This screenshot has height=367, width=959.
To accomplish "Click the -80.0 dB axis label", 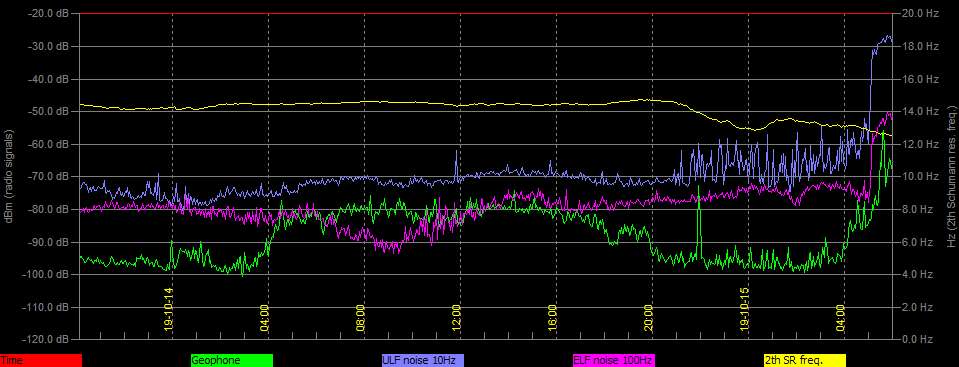I will click(x=48, y=209).
